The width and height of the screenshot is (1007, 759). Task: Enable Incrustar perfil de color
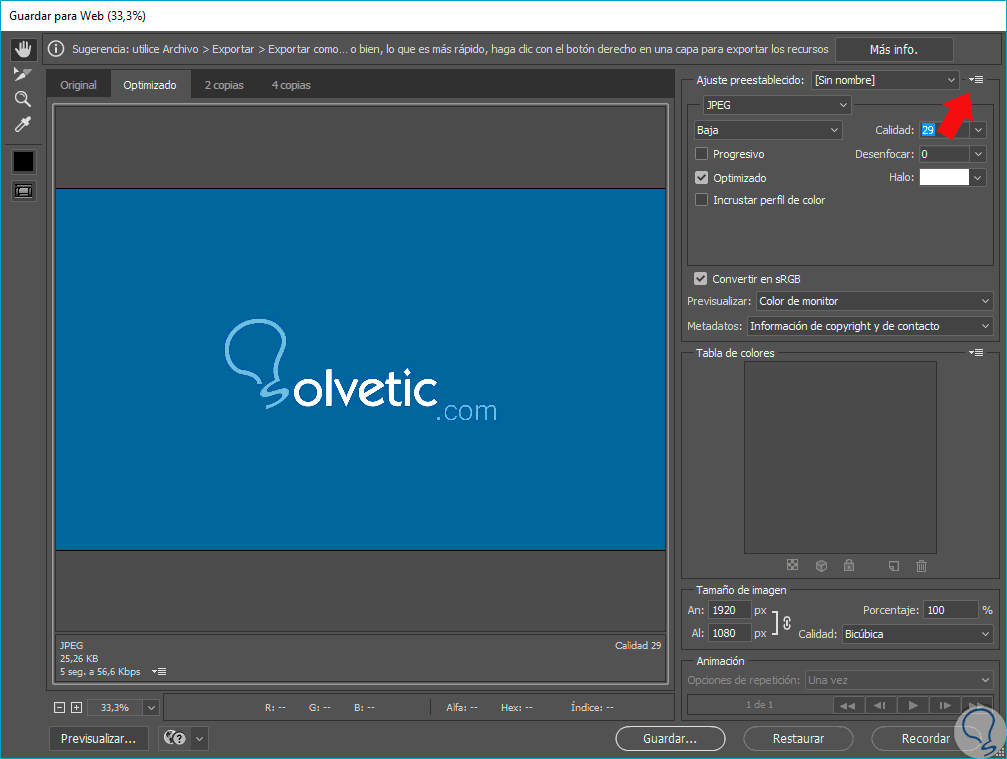pos(701,200)
